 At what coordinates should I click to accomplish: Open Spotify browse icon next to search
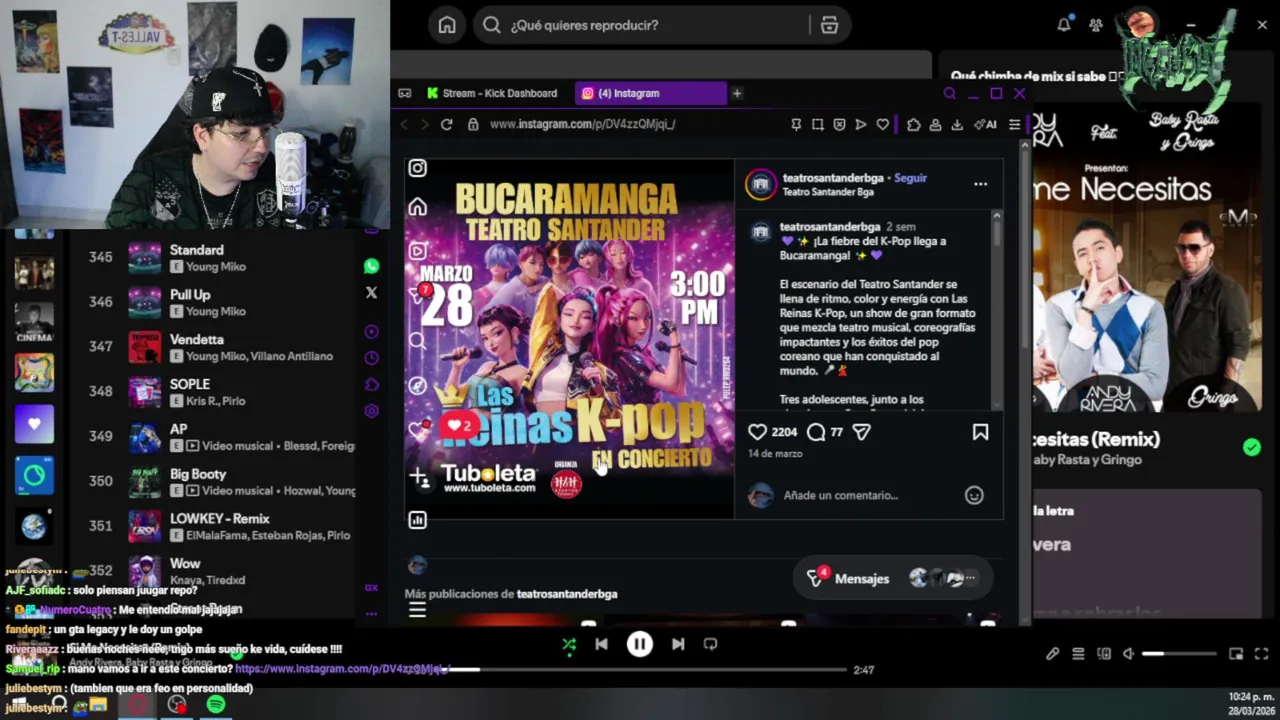point(829,25)
